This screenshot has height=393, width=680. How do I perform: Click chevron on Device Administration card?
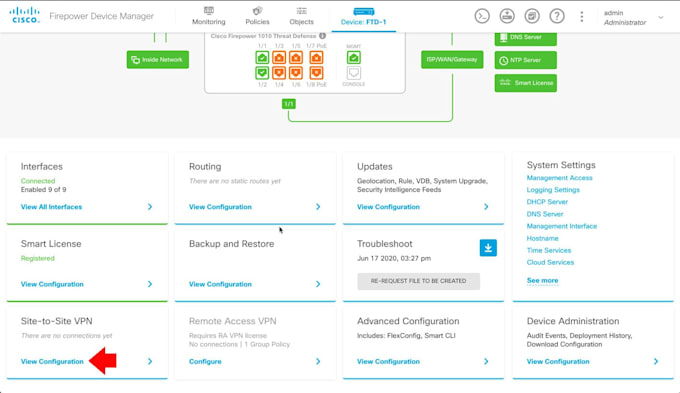656,361
